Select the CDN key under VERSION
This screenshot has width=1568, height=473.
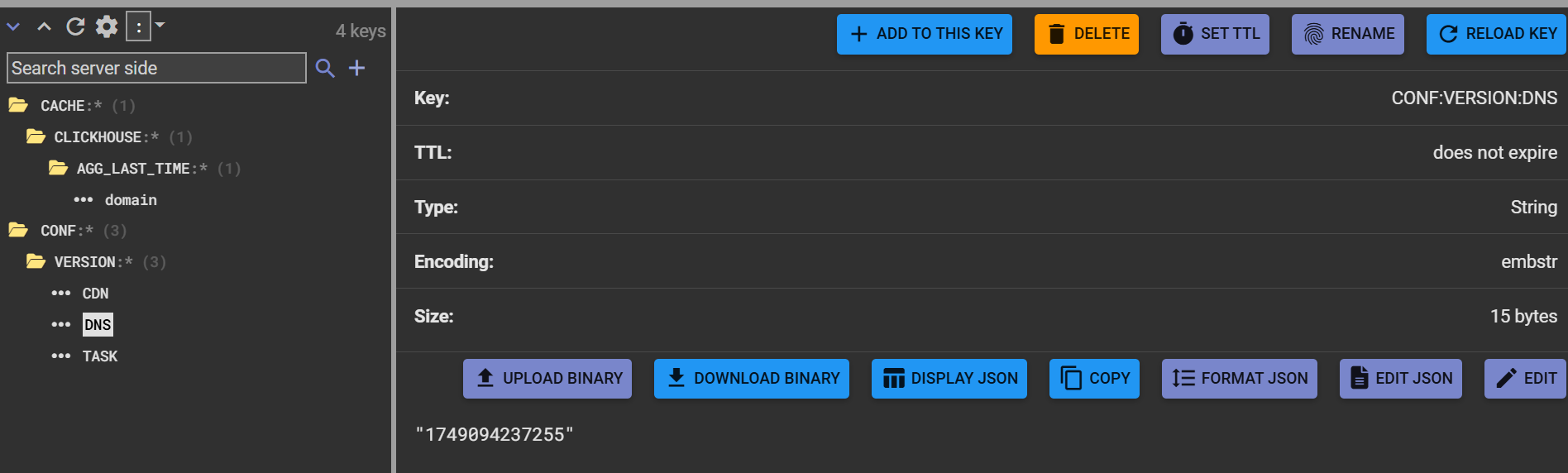pyautogui.click(x=95, y=294)
